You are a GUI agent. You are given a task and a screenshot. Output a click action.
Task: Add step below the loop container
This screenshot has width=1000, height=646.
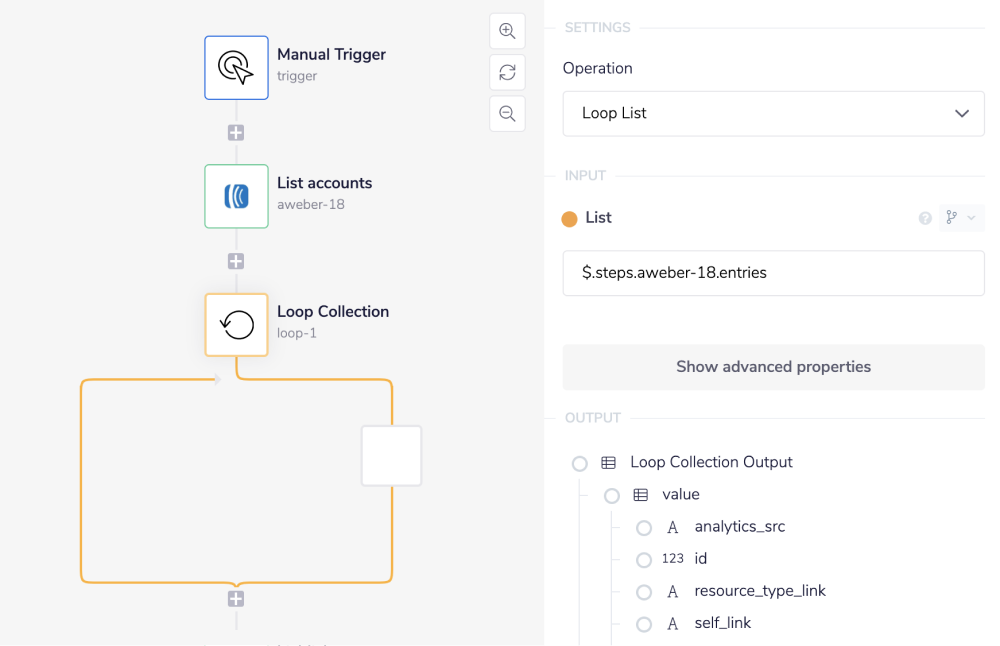point(236,599)
